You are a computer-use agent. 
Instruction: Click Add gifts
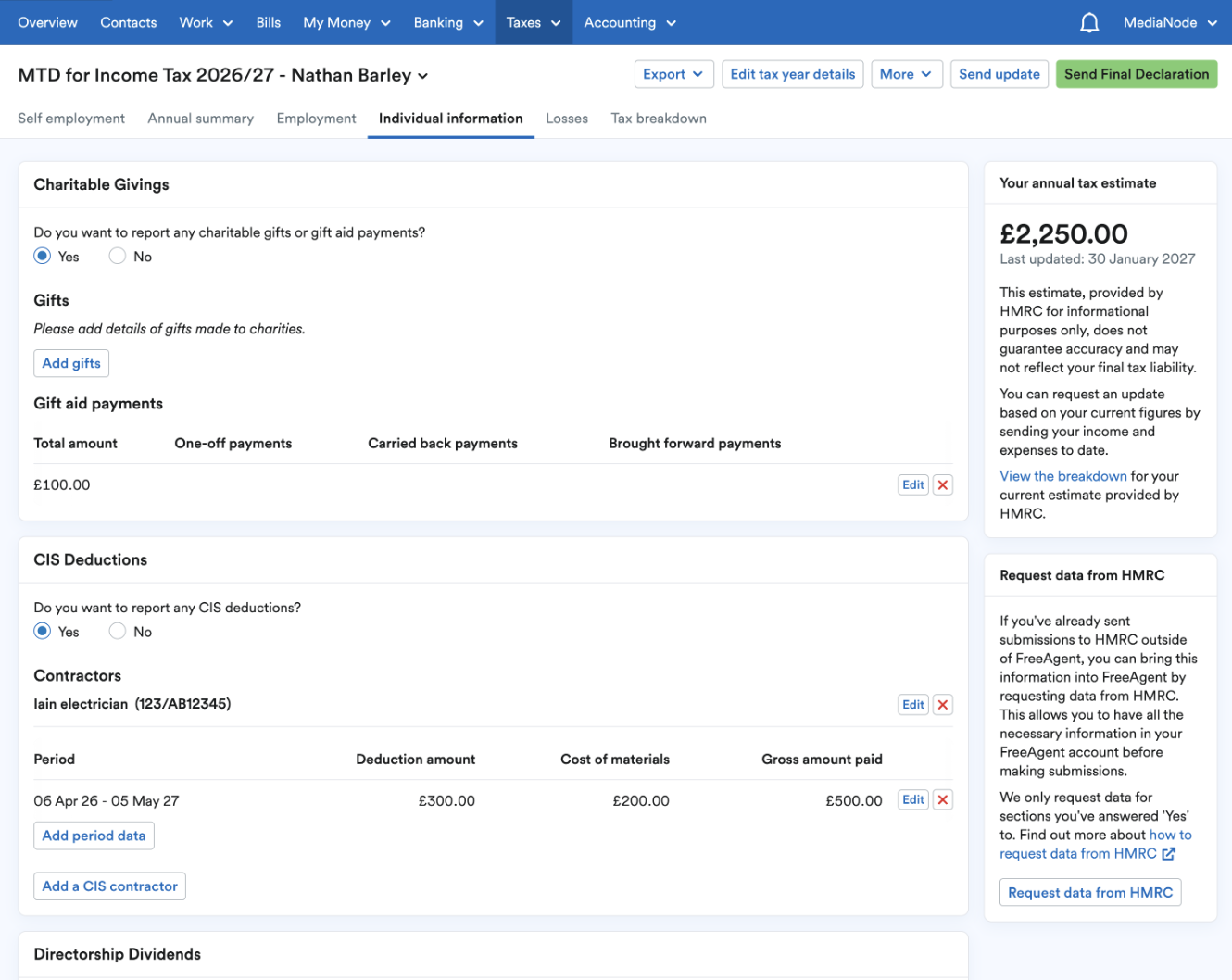pyautogui.click(x=71, y=363)
